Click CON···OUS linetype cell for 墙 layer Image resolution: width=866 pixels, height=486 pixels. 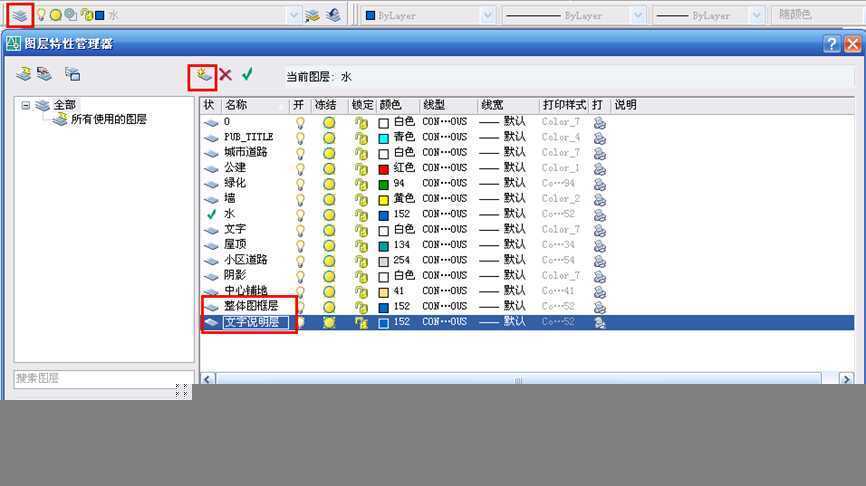445,199
